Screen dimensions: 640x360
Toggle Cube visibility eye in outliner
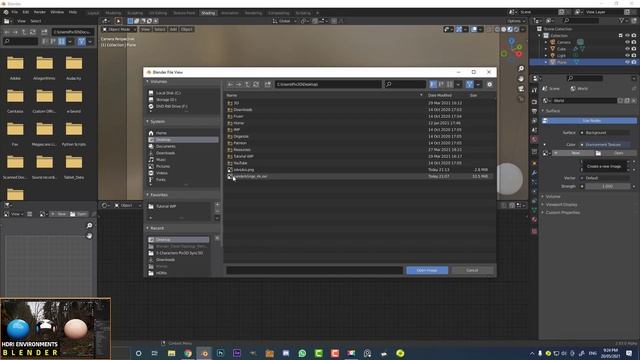click(627, 49)
